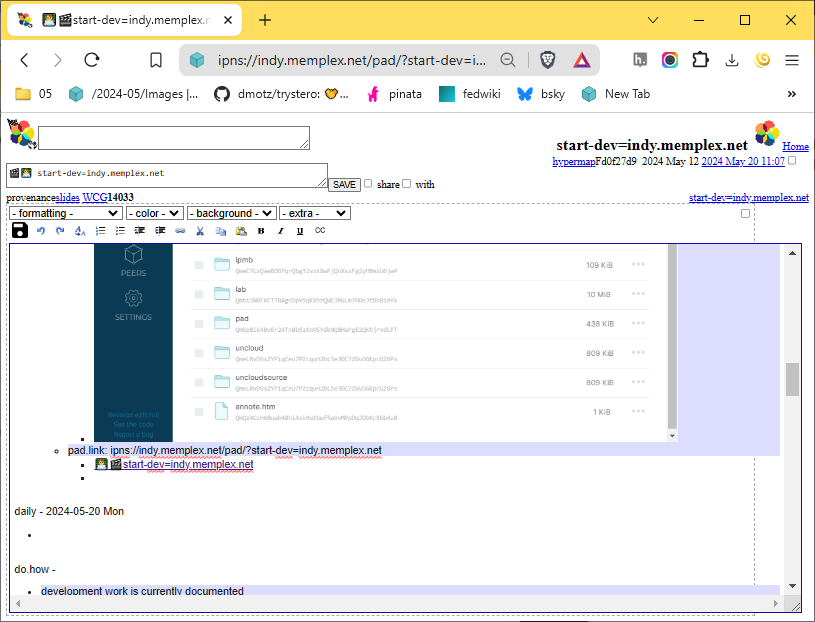Show more bookmarks via the chevron

tap(792, 94)
